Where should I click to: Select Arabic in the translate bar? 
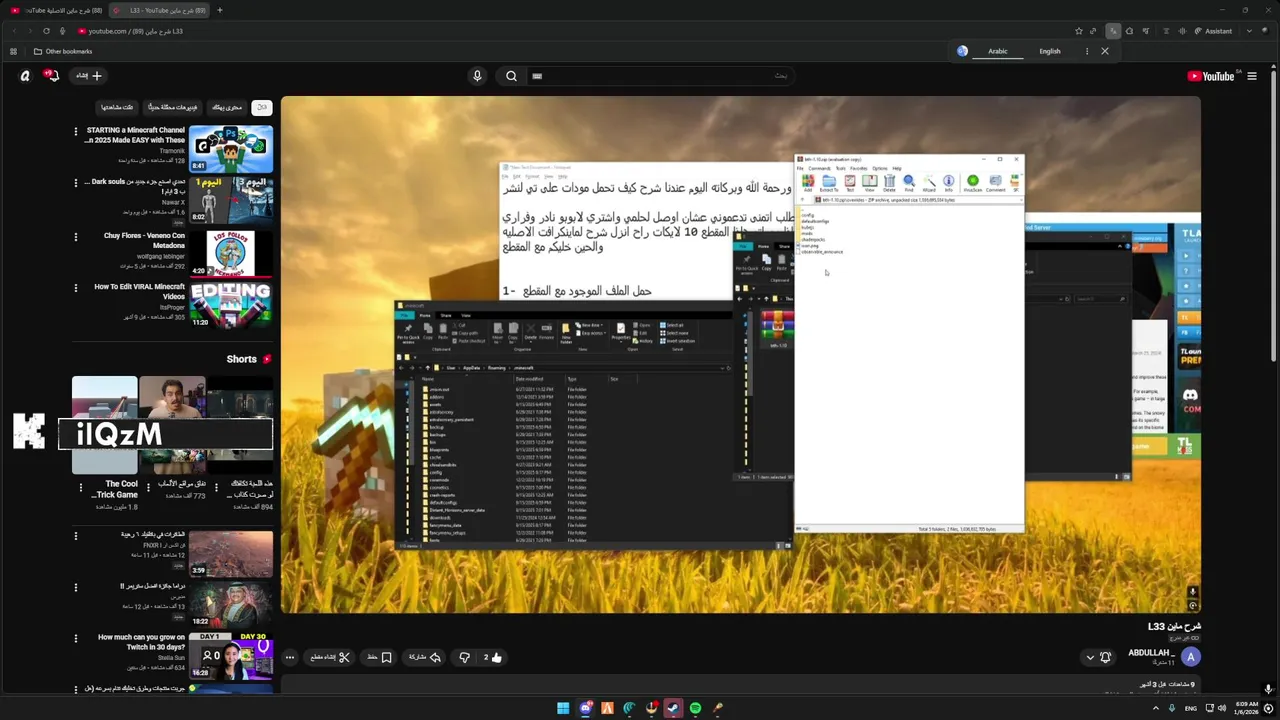pos(998,51)
